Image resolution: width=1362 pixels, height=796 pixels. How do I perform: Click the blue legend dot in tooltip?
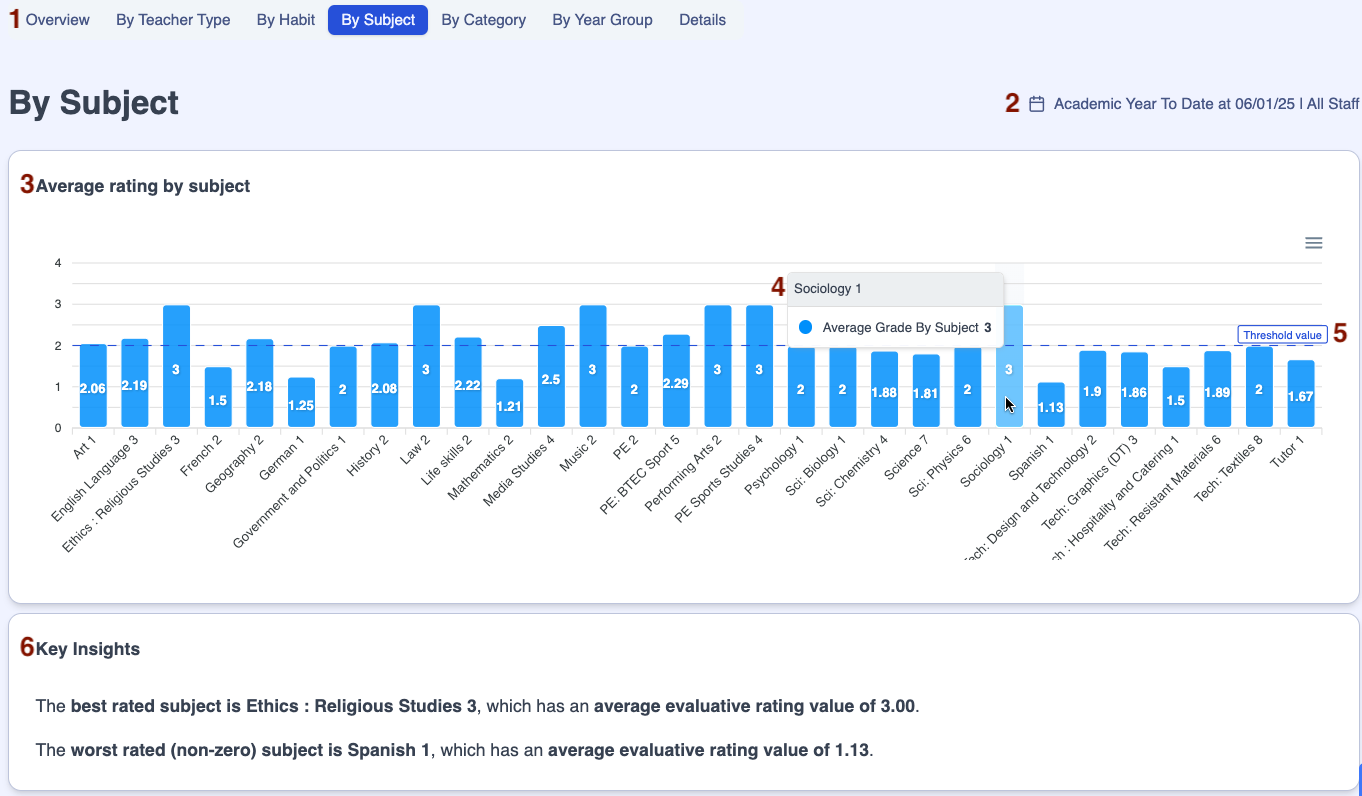[806, 327]
